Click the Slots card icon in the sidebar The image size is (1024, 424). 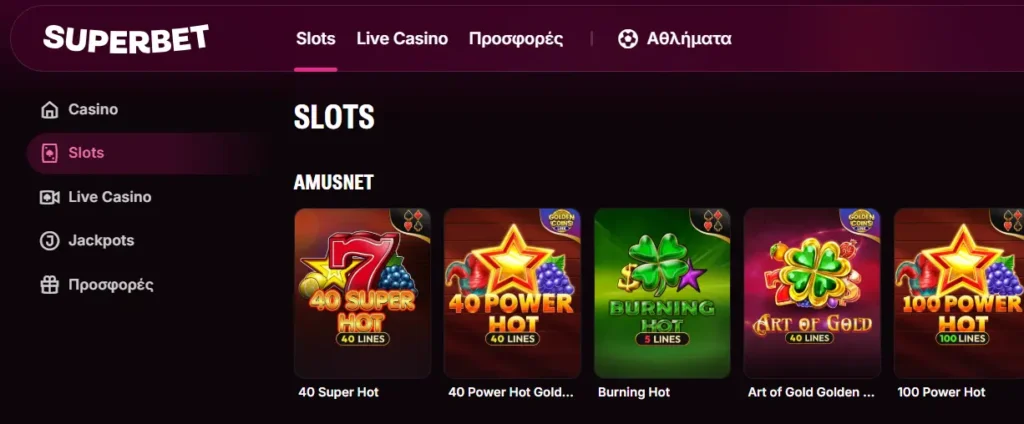pos(50,153)
